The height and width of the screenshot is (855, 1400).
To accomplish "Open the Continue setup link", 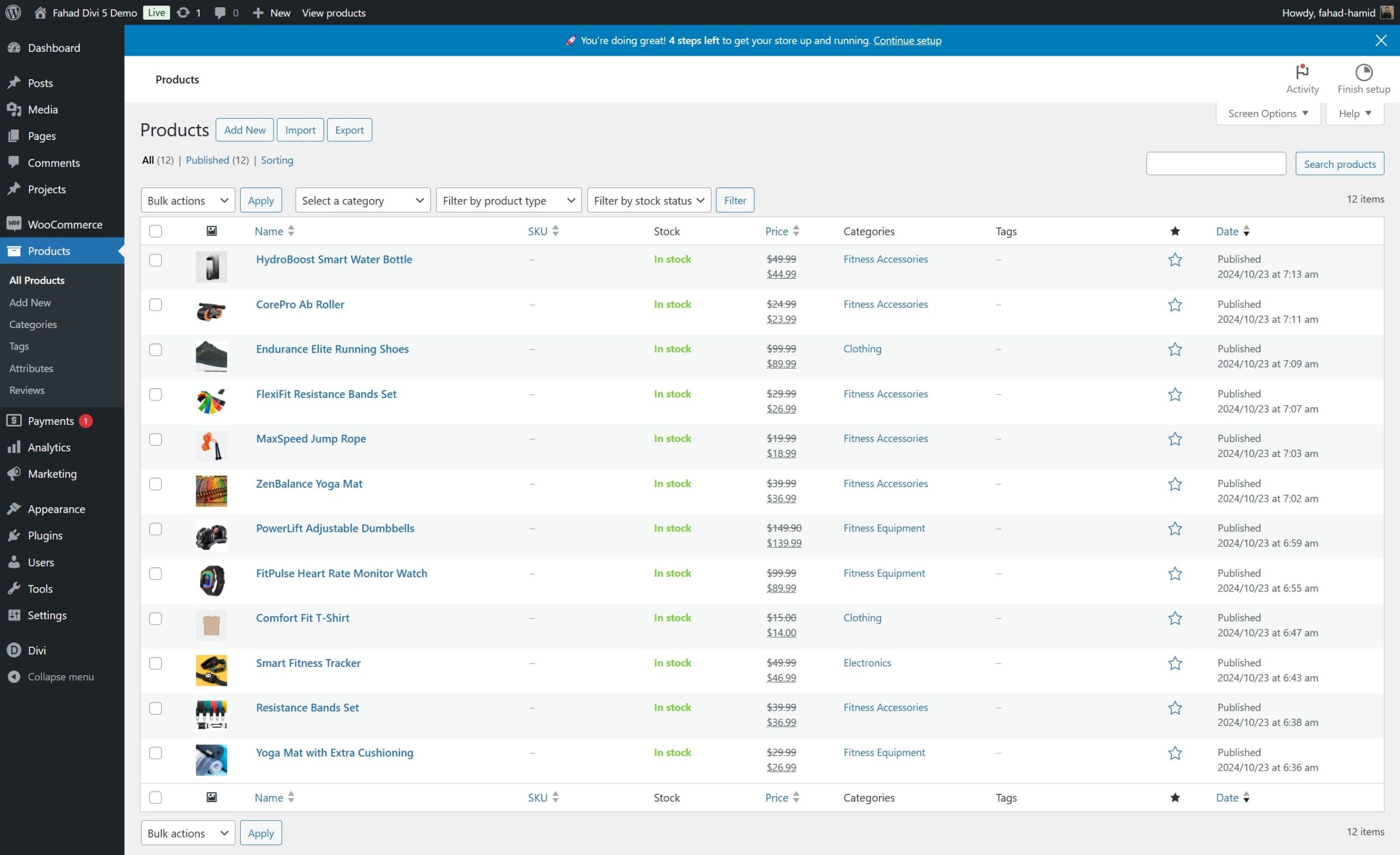I will [906, 40].
